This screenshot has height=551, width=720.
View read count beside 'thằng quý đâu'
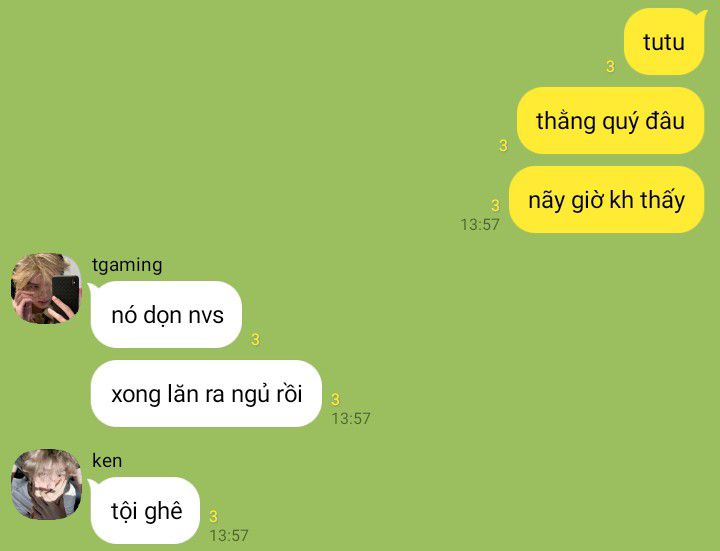(x=503, y=146)
